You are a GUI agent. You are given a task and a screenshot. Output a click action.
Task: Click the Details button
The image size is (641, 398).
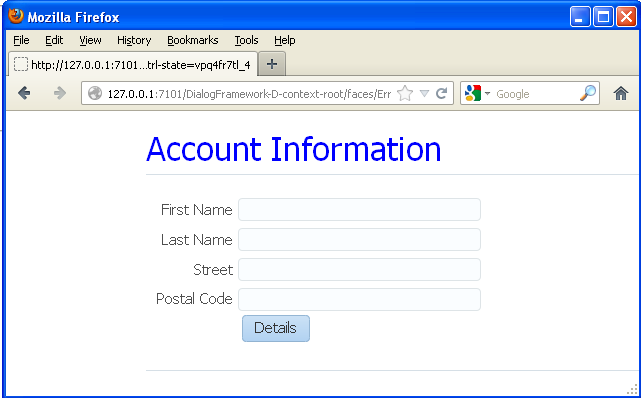pos(276,328)
